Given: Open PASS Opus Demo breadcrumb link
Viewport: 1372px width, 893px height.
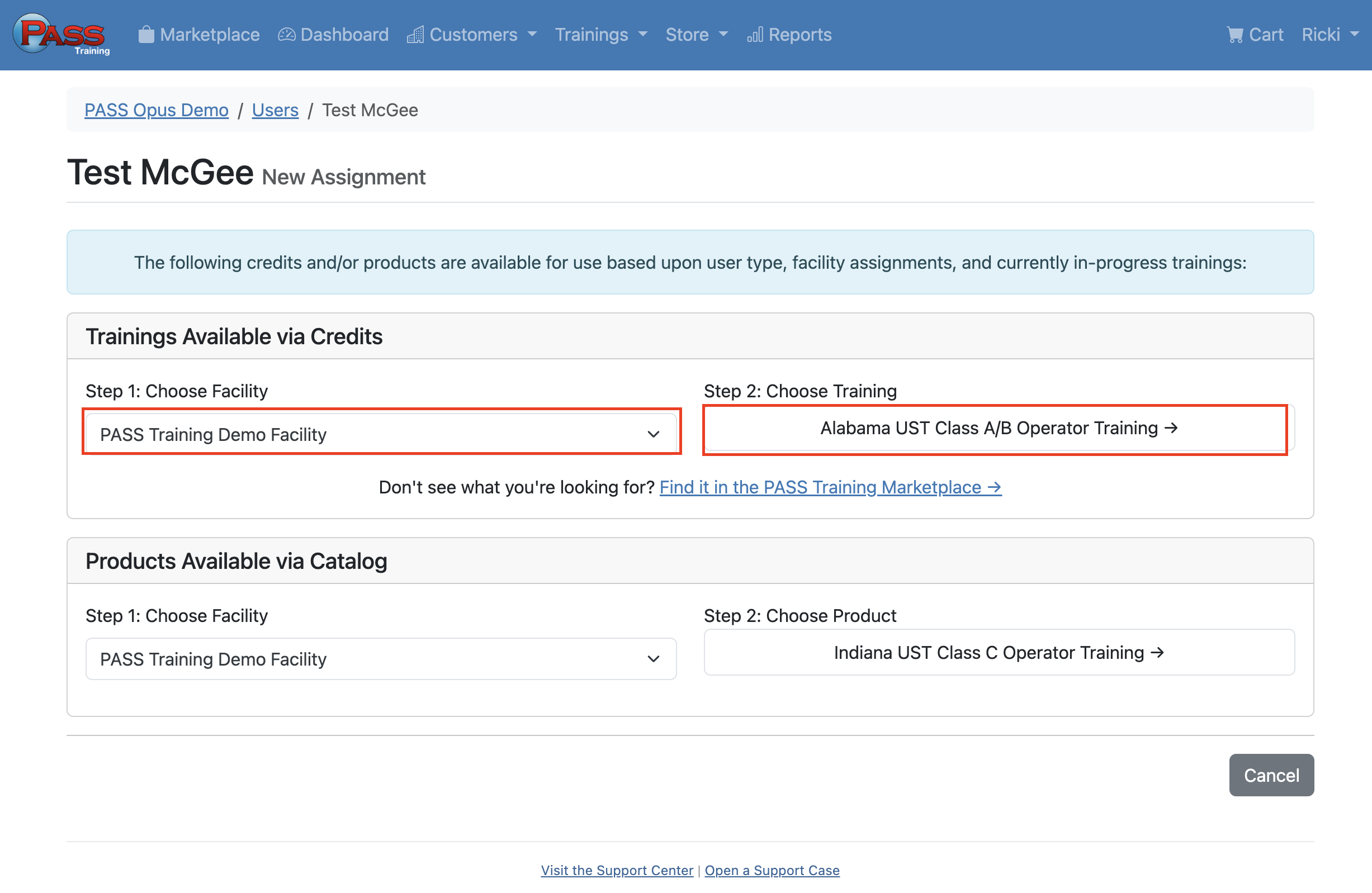Looking at the screenshot, I should point(156,110).
